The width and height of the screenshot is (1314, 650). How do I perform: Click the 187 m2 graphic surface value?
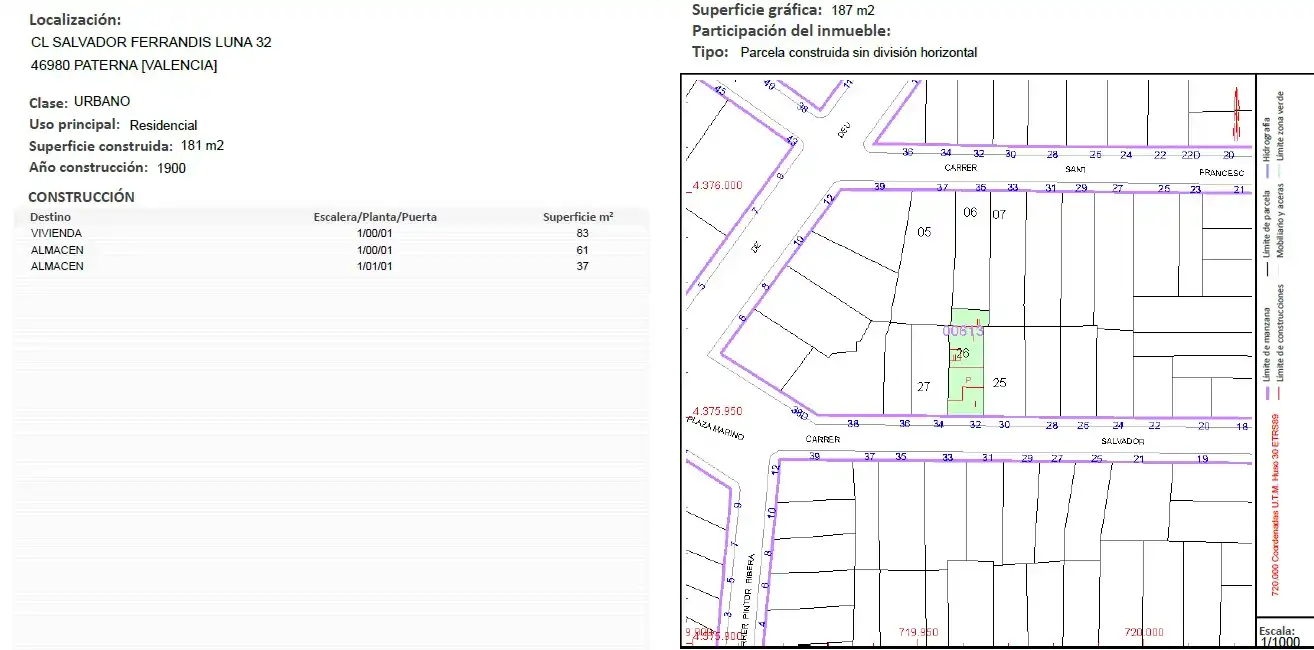853,10
